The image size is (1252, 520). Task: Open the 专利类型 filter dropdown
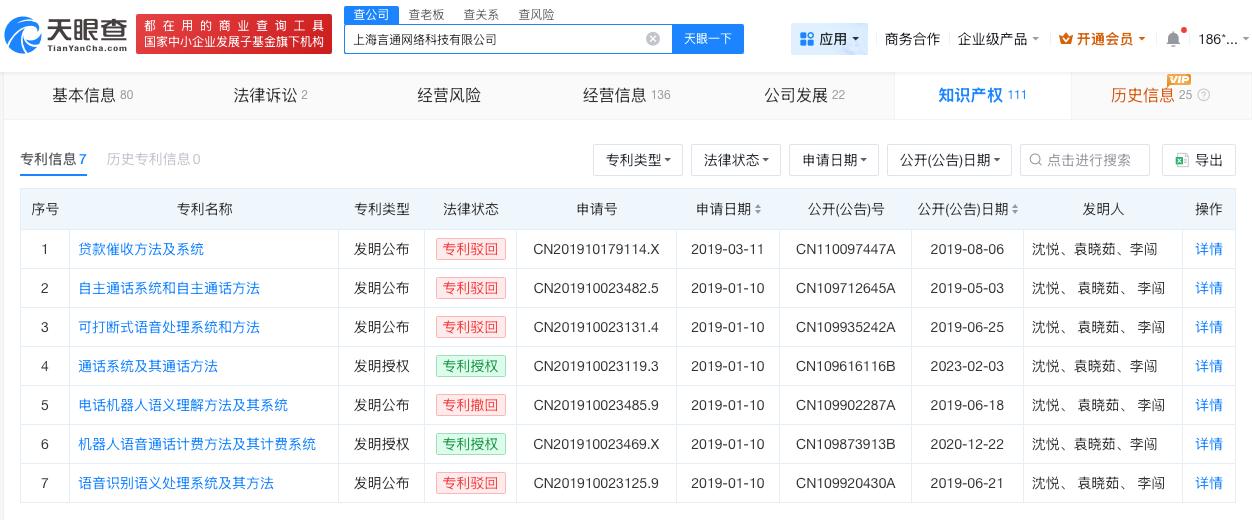click(638, 160)
